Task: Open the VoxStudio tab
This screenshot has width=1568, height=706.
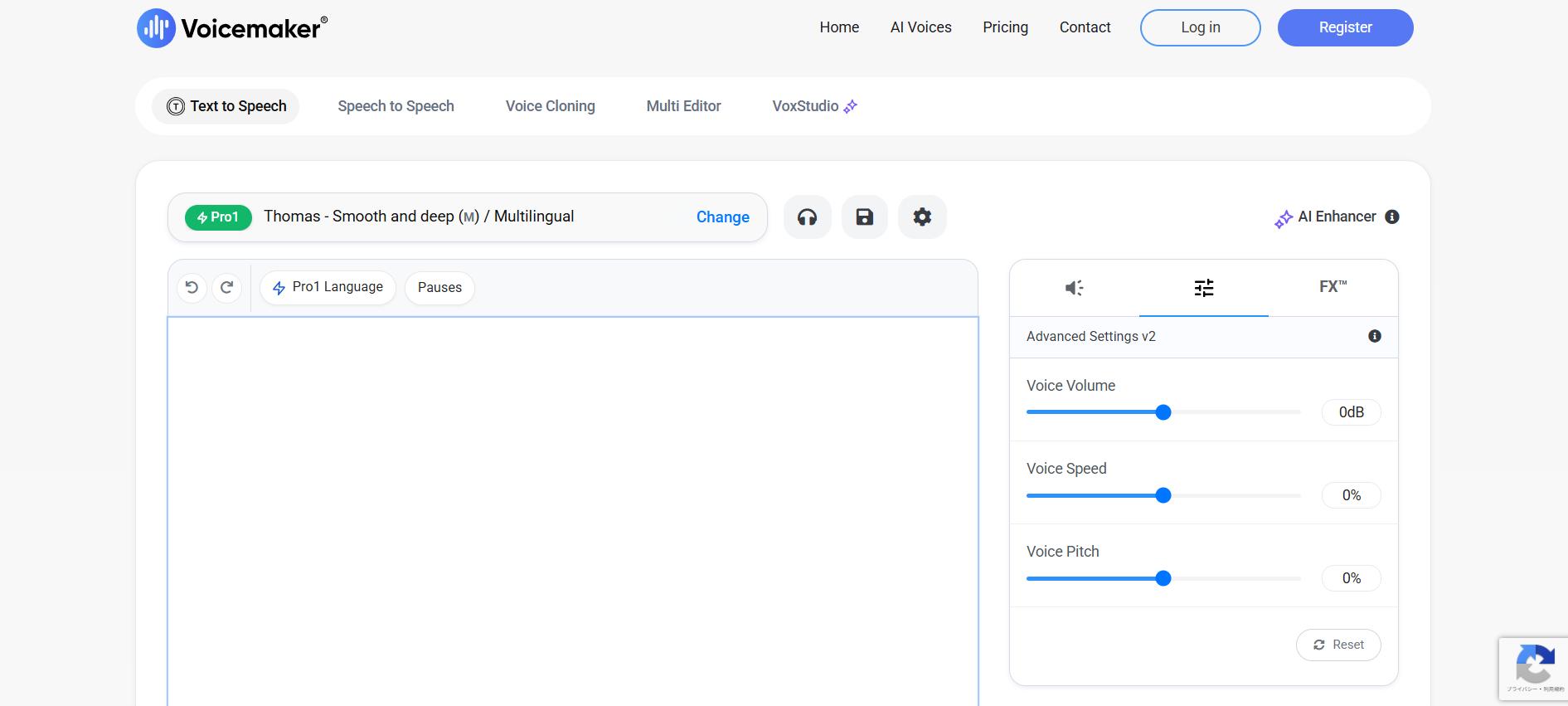Action: pyautogui.click(x=814, y=106)
